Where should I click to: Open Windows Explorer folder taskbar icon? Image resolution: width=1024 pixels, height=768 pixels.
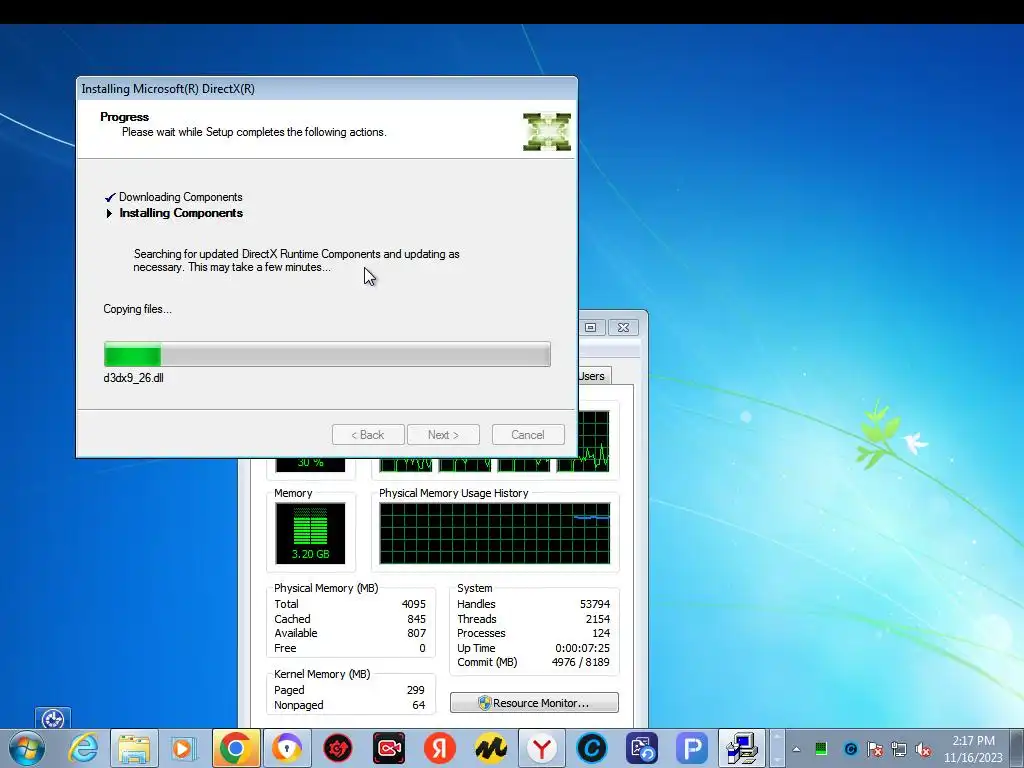point(134,748)
